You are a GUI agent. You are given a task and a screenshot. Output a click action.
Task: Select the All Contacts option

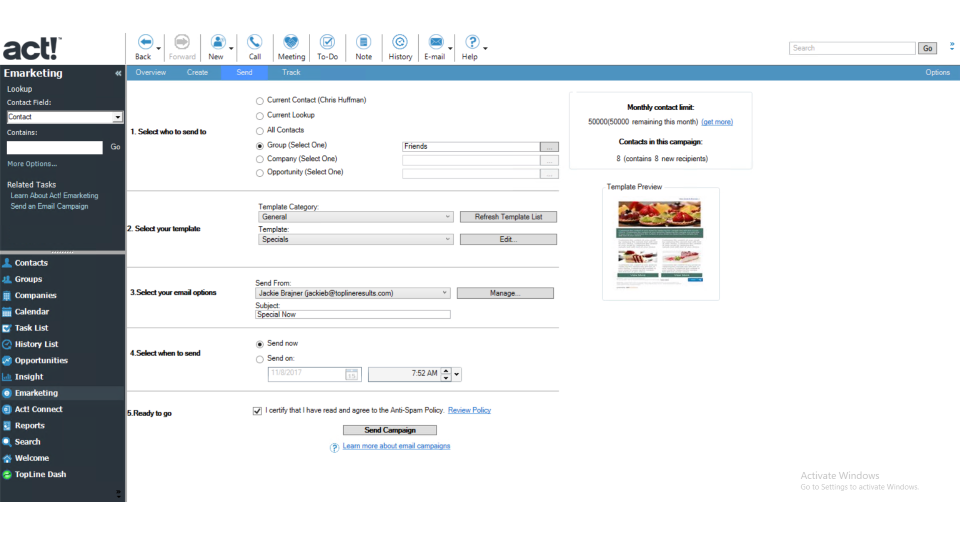[x=260, y=131]
